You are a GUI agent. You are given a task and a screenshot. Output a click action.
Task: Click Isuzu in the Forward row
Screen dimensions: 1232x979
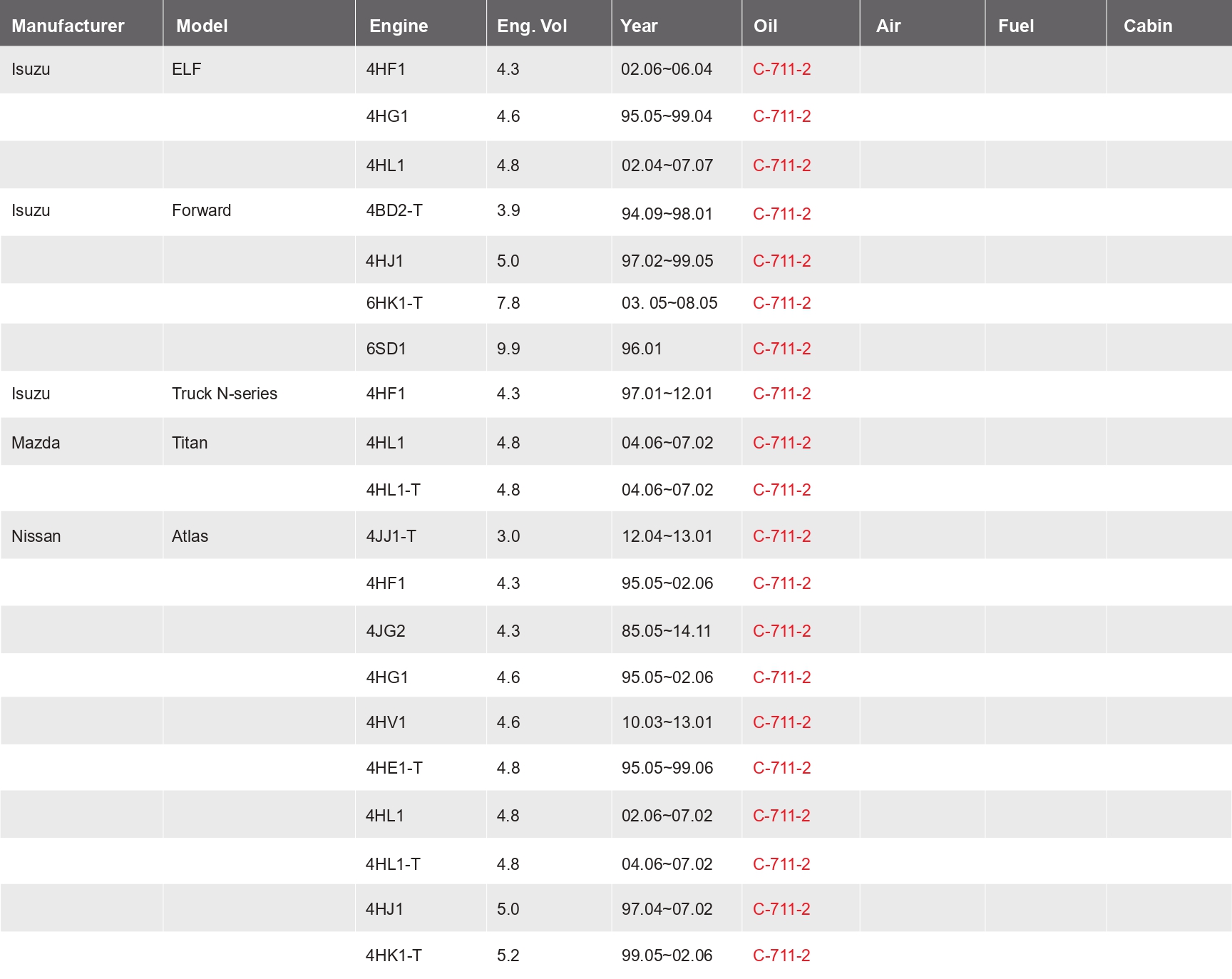coord(31,210)
